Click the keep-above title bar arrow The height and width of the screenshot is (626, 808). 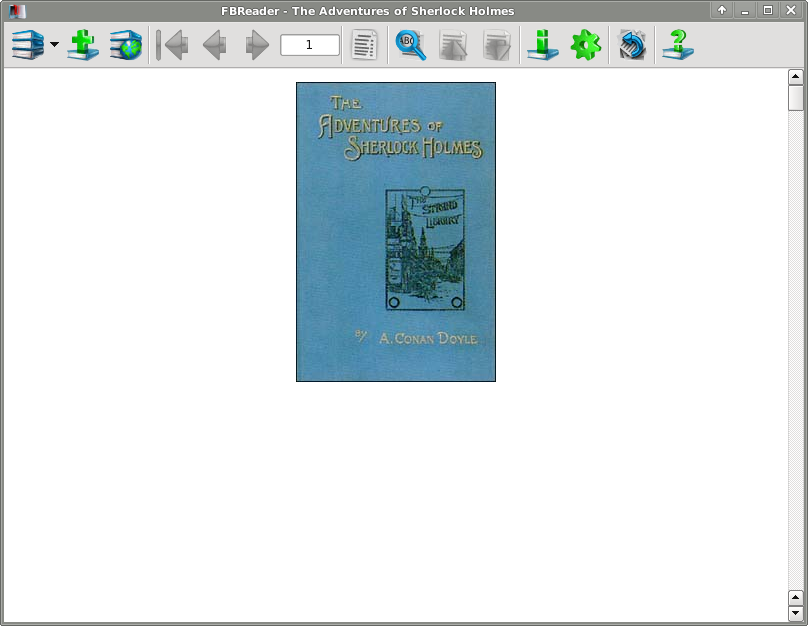(x=722, y=10)
